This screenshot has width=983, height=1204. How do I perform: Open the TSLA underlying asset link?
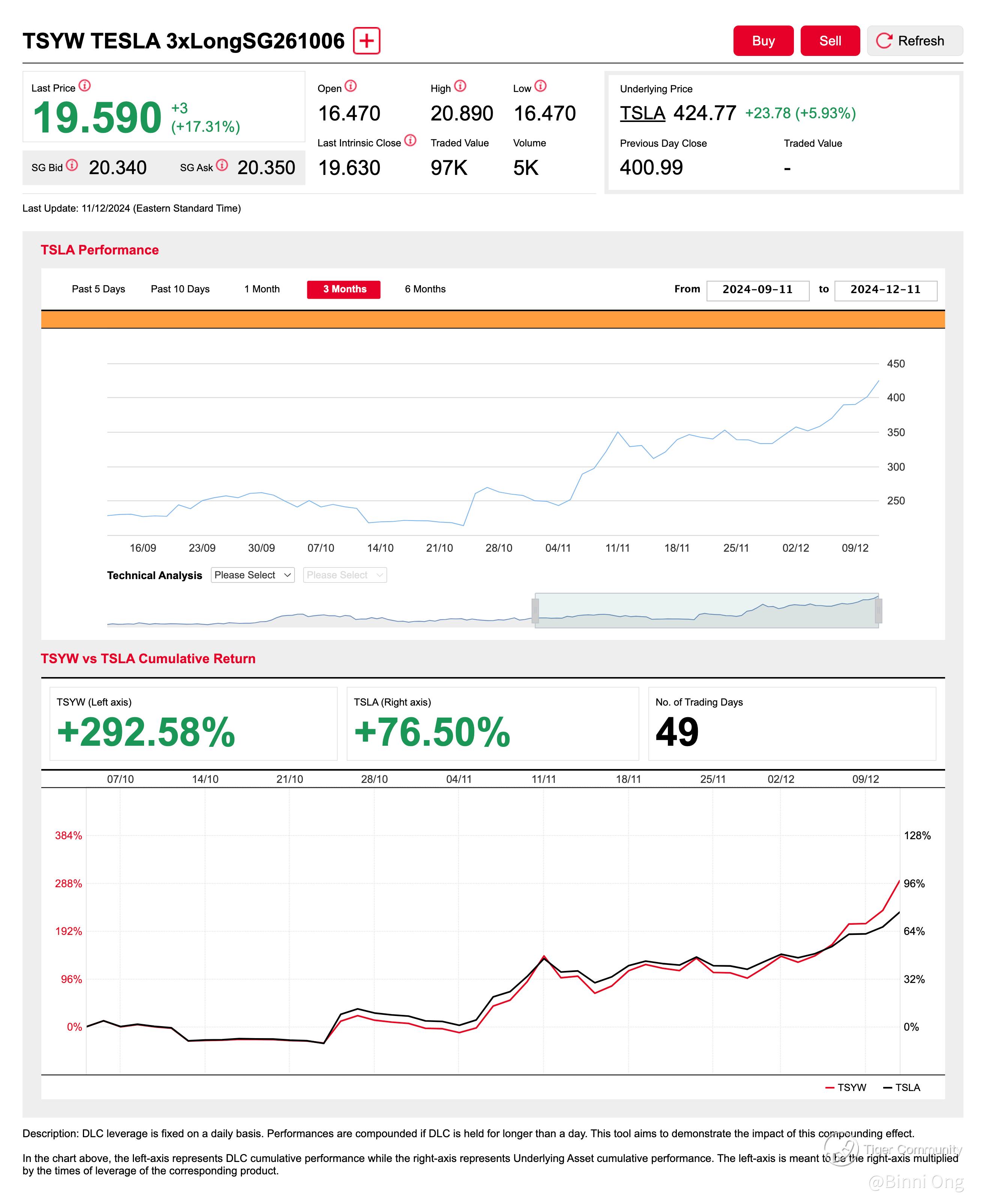pyautogui.click(x=642, y=113)
